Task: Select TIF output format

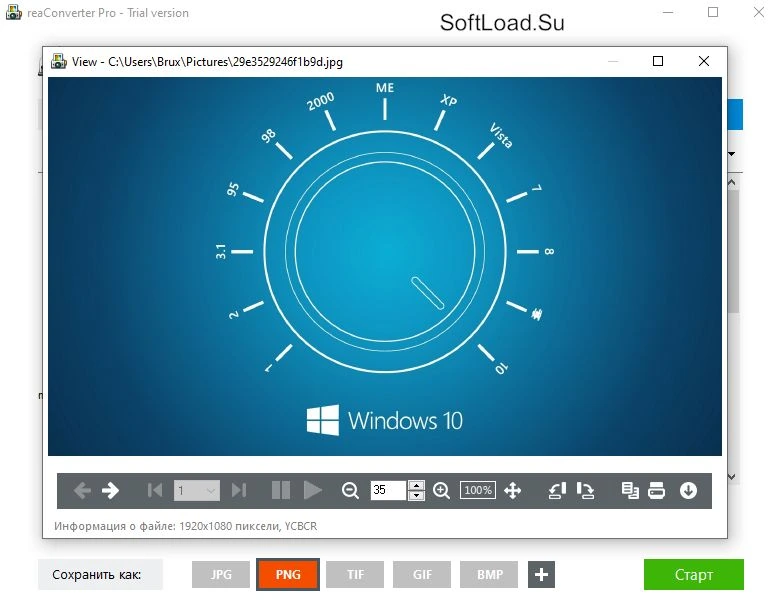Action: click(355, 575)
